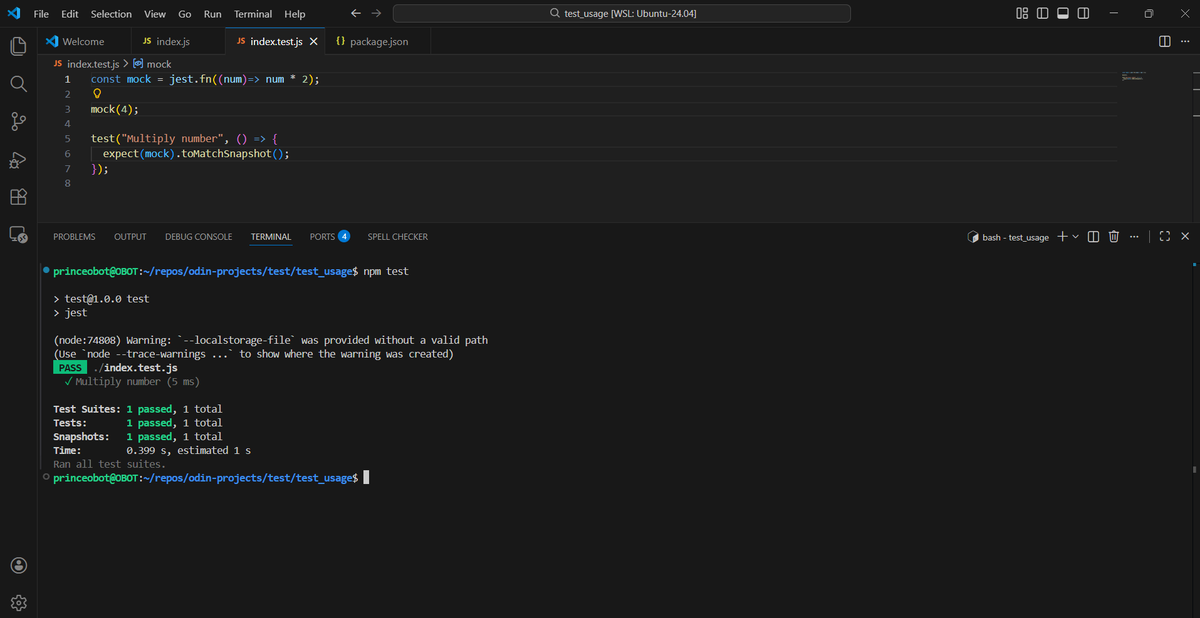Open editor More Actions ellipsis
The image size is (1200, 618).
click(1185, 41)
